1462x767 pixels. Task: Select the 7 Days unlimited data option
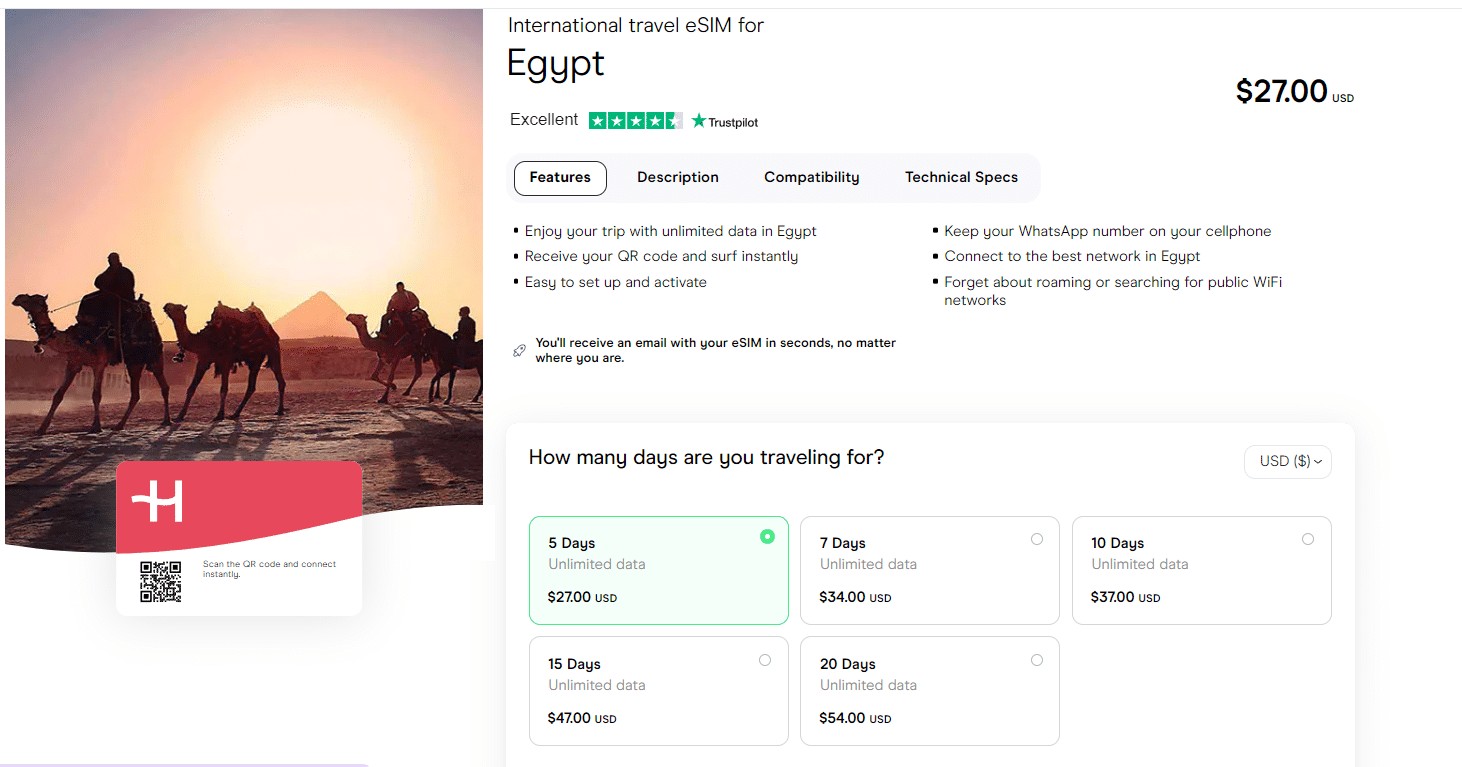[x=1038, y=538]
